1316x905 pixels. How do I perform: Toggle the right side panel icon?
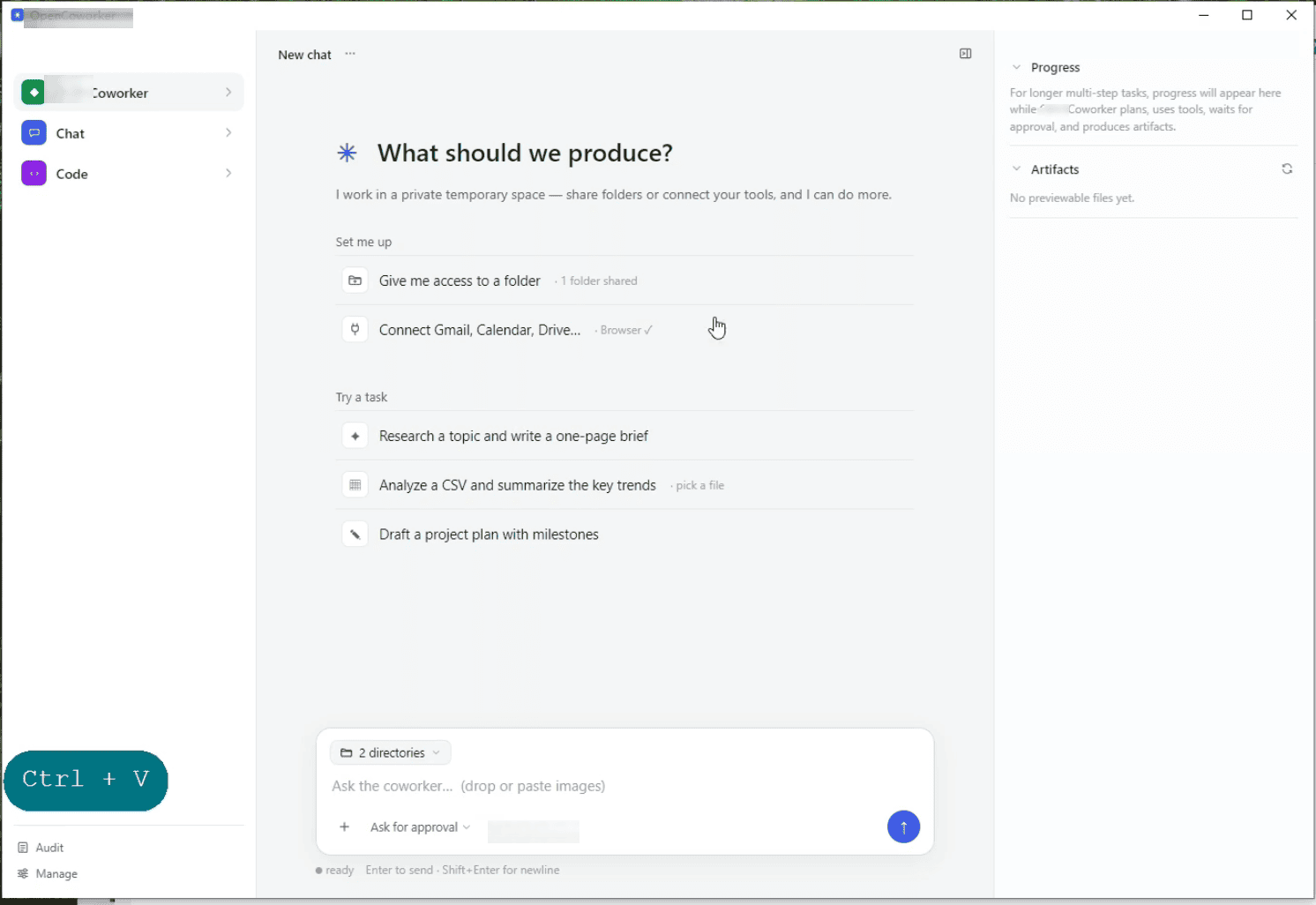pos(966,54)
